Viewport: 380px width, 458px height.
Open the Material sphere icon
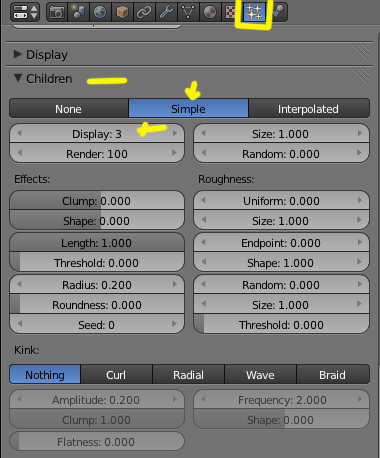coord(210,12)
